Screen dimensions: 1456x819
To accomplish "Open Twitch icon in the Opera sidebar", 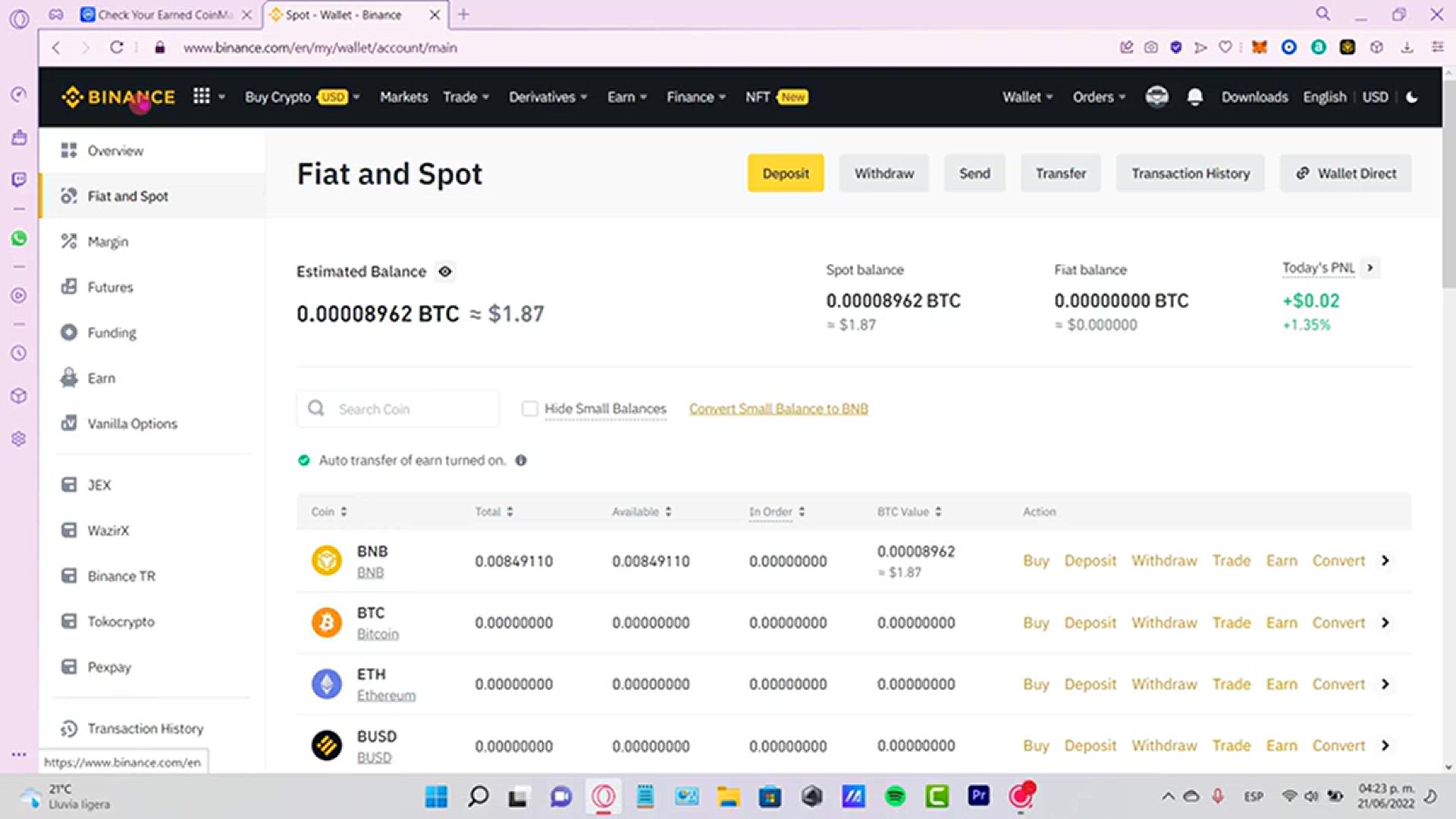I will pos(19,179).
